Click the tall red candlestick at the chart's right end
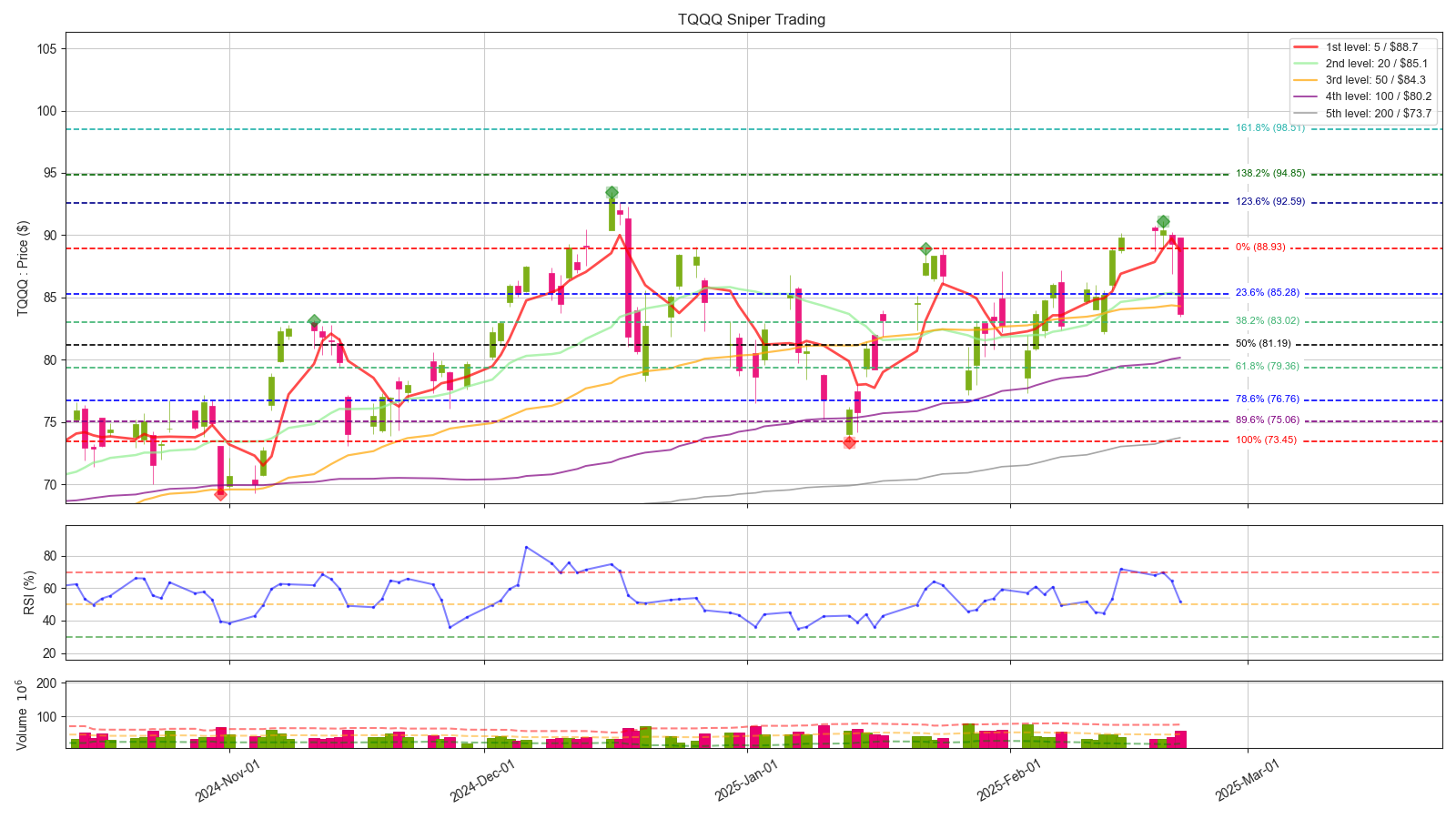The width and height of the screenshot is (1456, 819). 1180,277
